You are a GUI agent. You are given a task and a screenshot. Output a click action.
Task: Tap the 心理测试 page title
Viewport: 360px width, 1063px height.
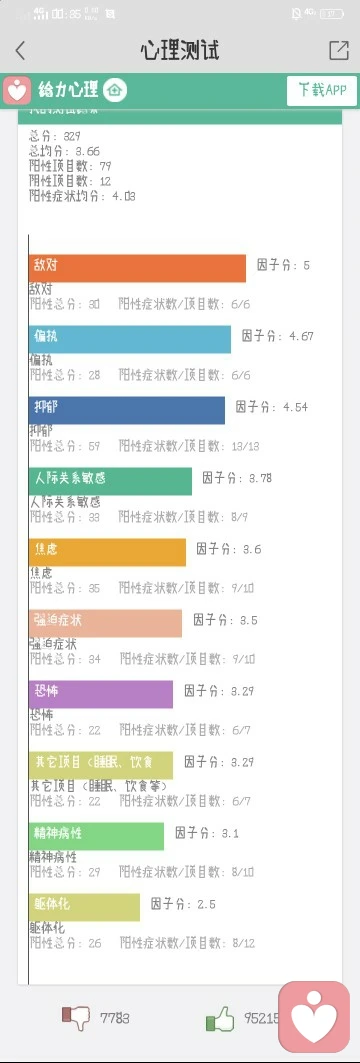coord(180,50)
